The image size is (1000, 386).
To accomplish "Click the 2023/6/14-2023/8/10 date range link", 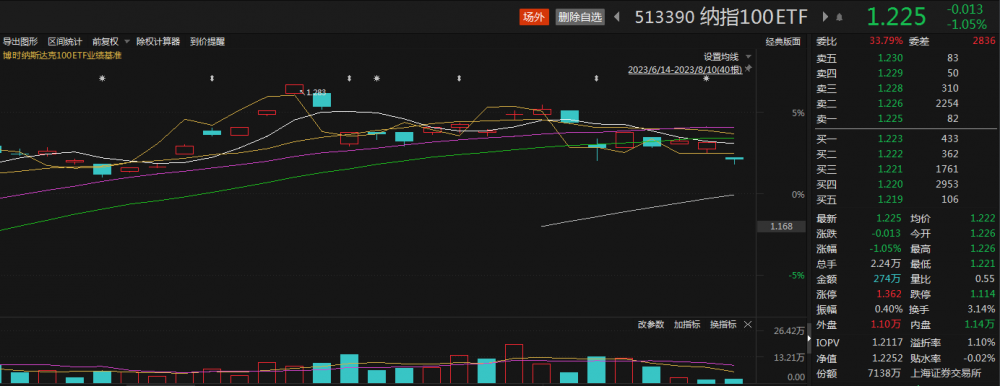I will 684,69.
